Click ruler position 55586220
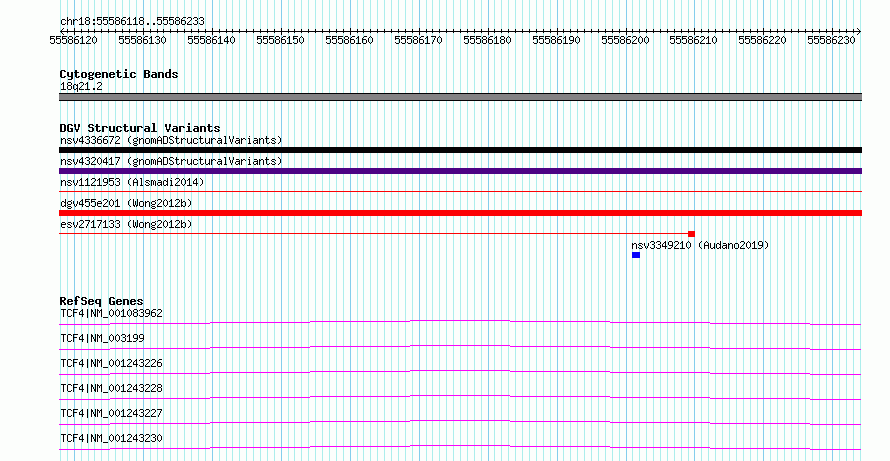The image size is (890, 461). pyautogui.click(x=762, y=40)
